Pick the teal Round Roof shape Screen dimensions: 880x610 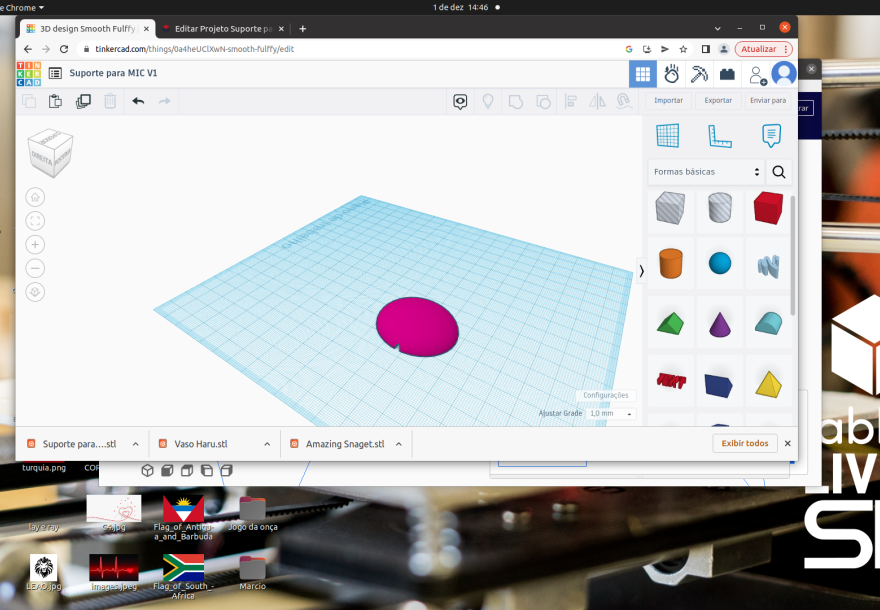click(x=768, y=323)
